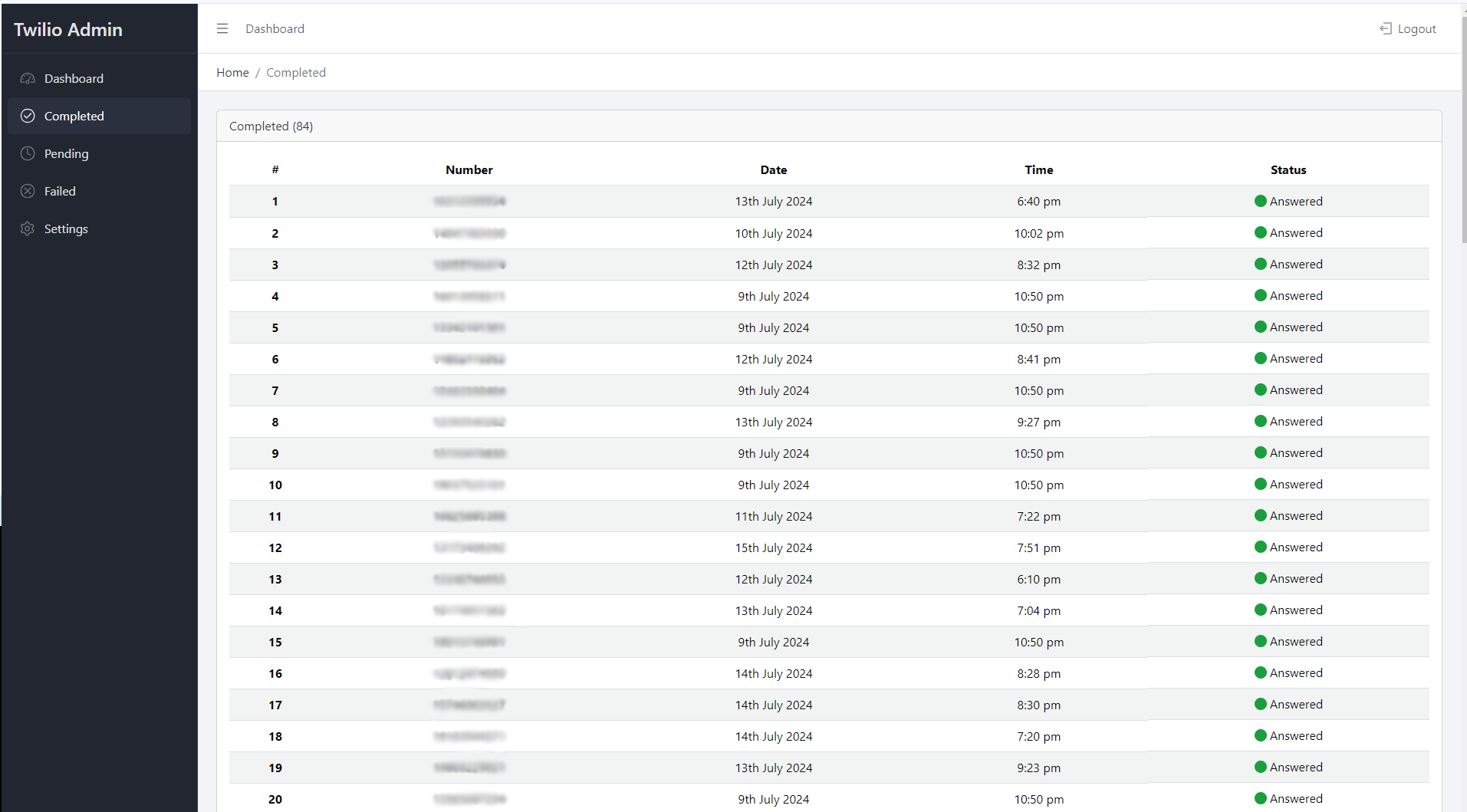The width and height of the screenshot is (1467, 812).
Task: Click the Completed checkmark icon in sidebar
Action: [28, 116]
